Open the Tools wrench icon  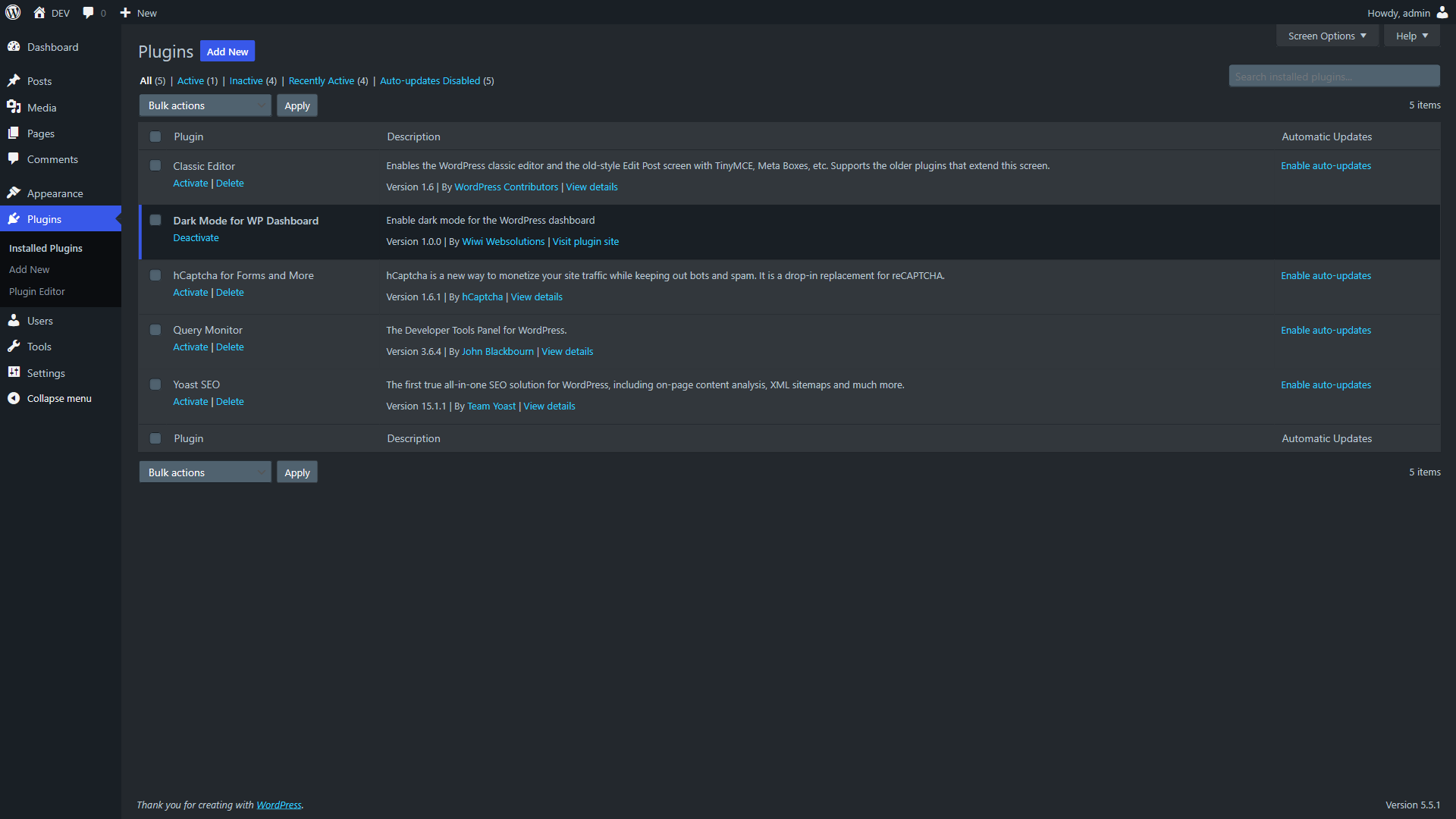coord(14,347)
